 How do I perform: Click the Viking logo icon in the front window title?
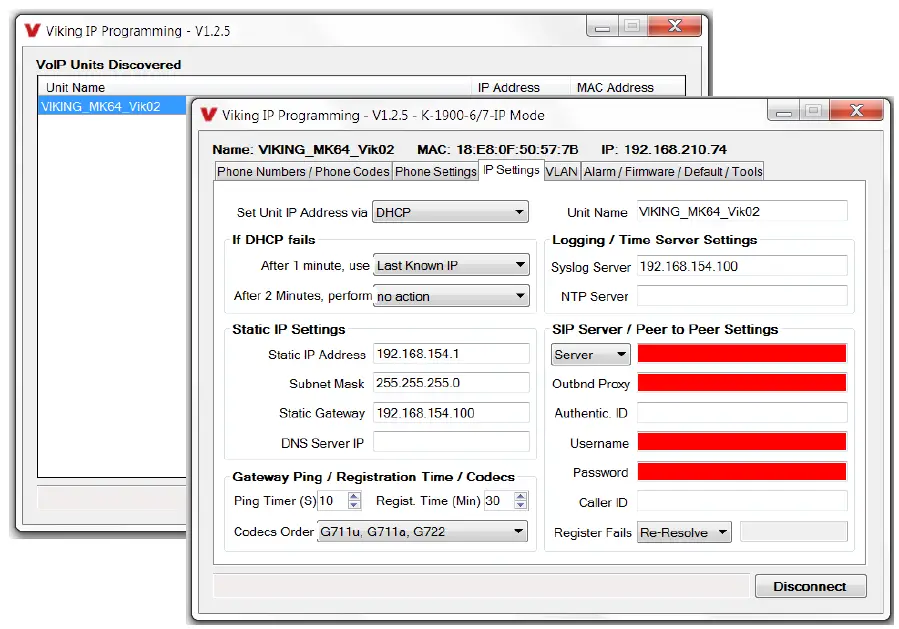pyautogui.click(x=209, y=115)
